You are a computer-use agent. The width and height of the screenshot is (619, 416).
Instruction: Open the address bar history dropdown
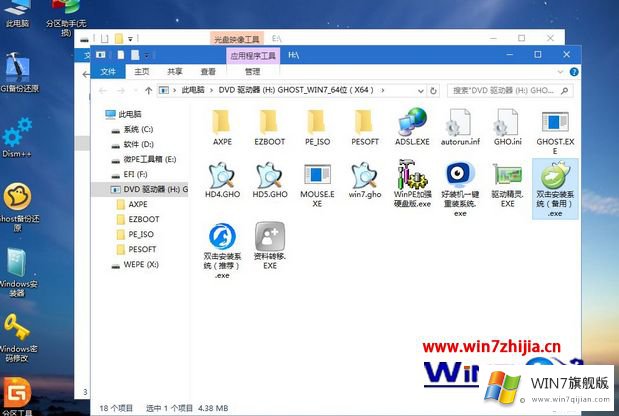[x=421, y=91]
